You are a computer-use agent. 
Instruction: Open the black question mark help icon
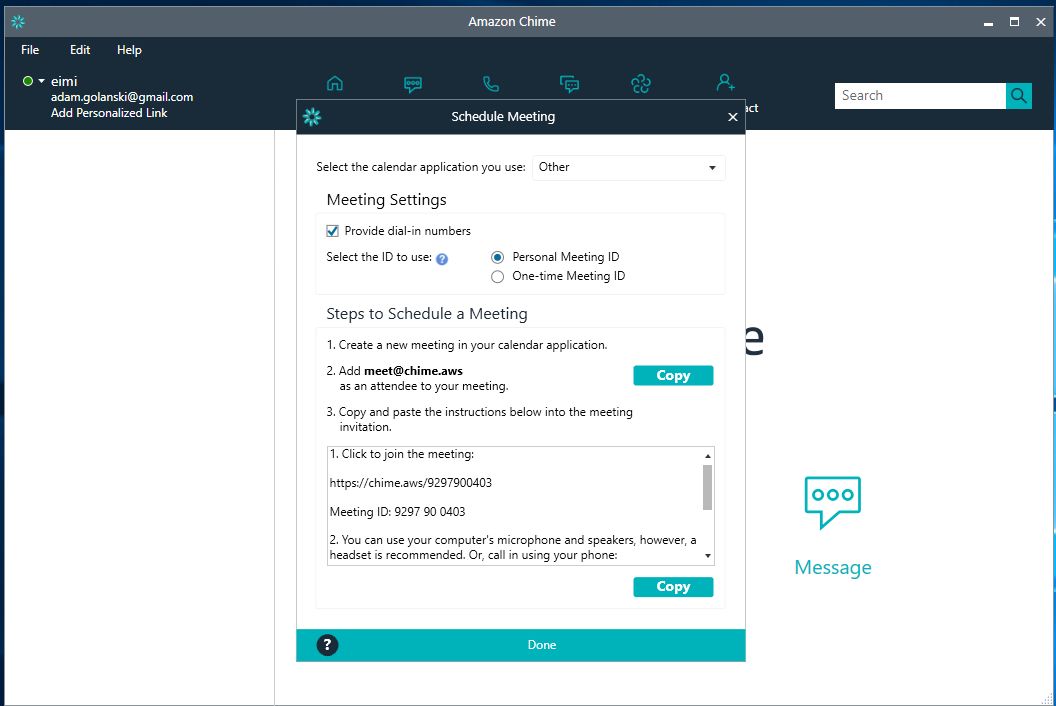327,645
